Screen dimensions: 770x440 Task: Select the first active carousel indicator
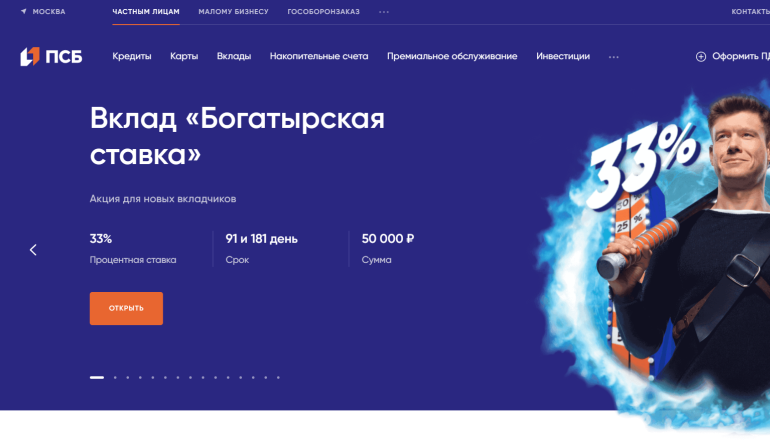[97, 378]
